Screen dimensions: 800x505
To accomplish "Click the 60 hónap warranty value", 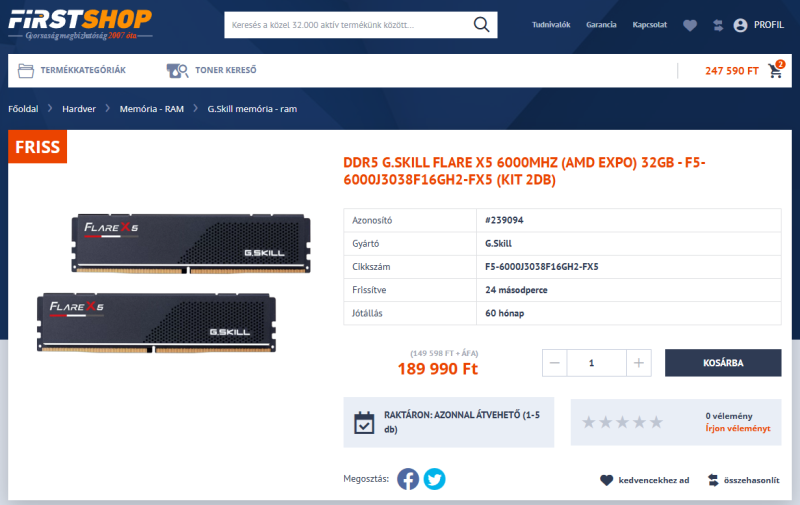I will tap(504, 313).
